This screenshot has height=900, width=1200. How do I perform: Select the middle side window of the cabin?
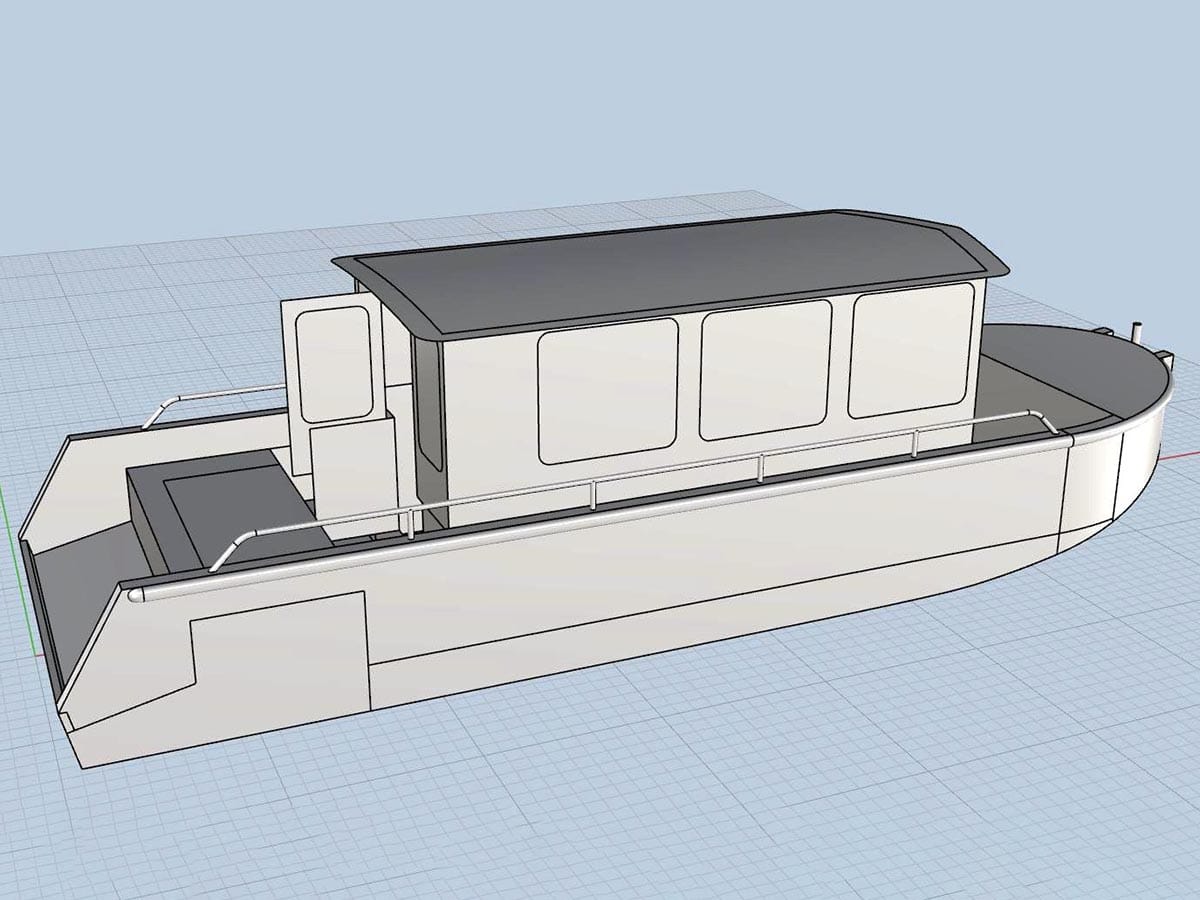coord(765,370)
